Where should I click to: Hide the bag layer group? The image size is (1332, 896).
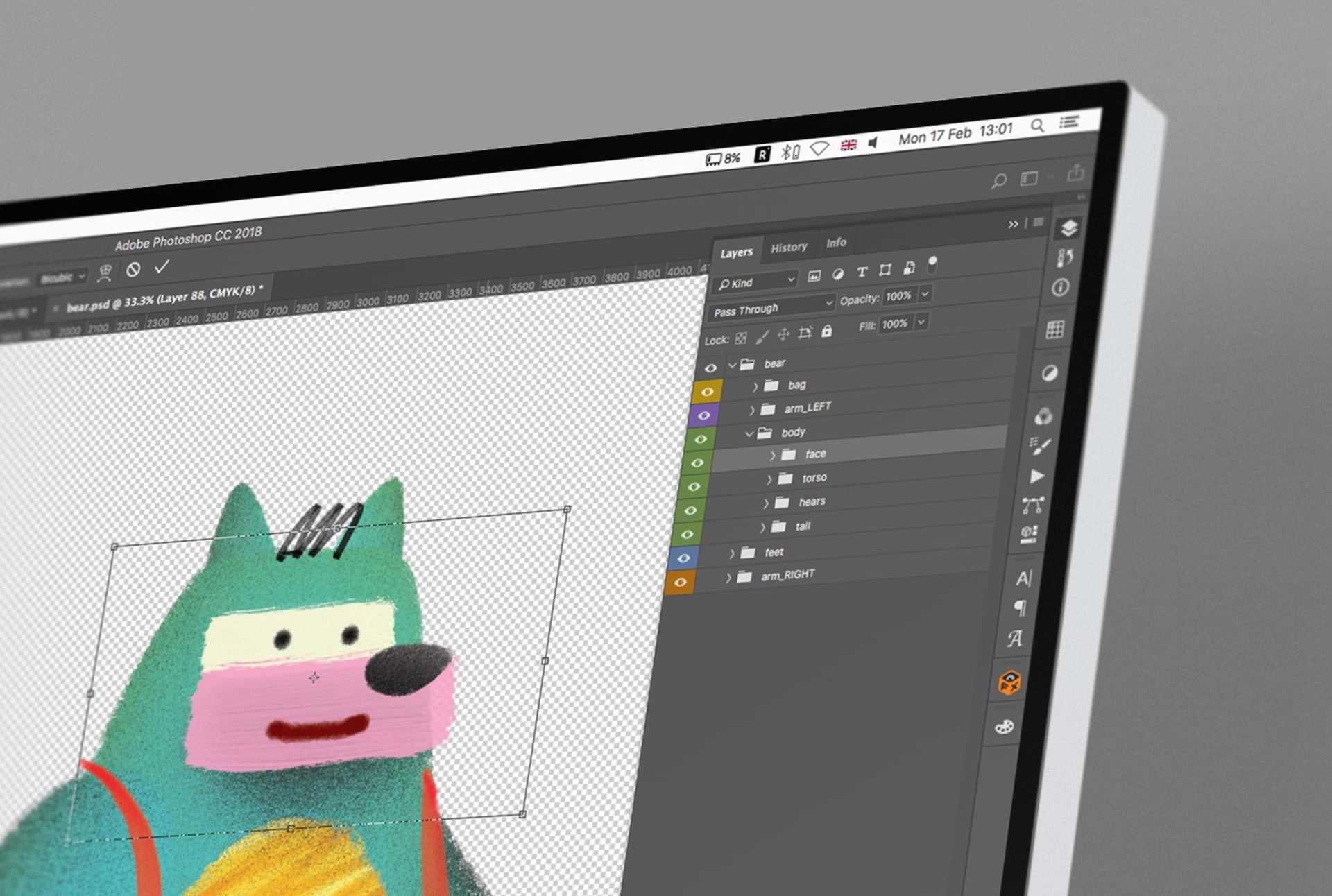tap(707, 392)
